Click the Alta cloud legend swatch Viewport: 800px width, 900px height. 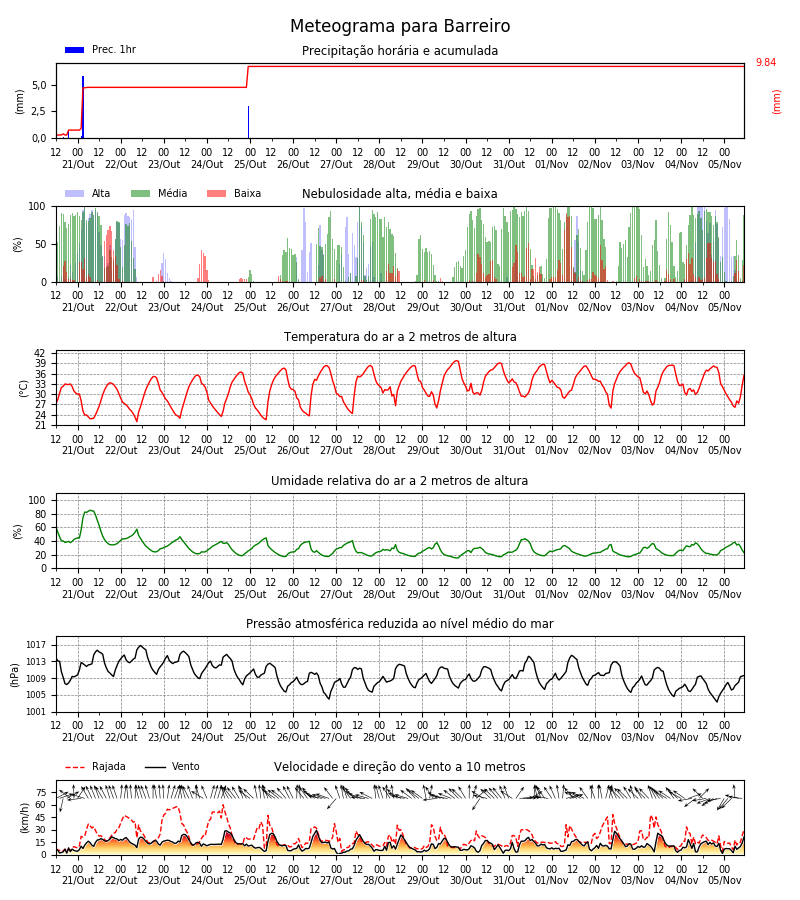(75, 193)
